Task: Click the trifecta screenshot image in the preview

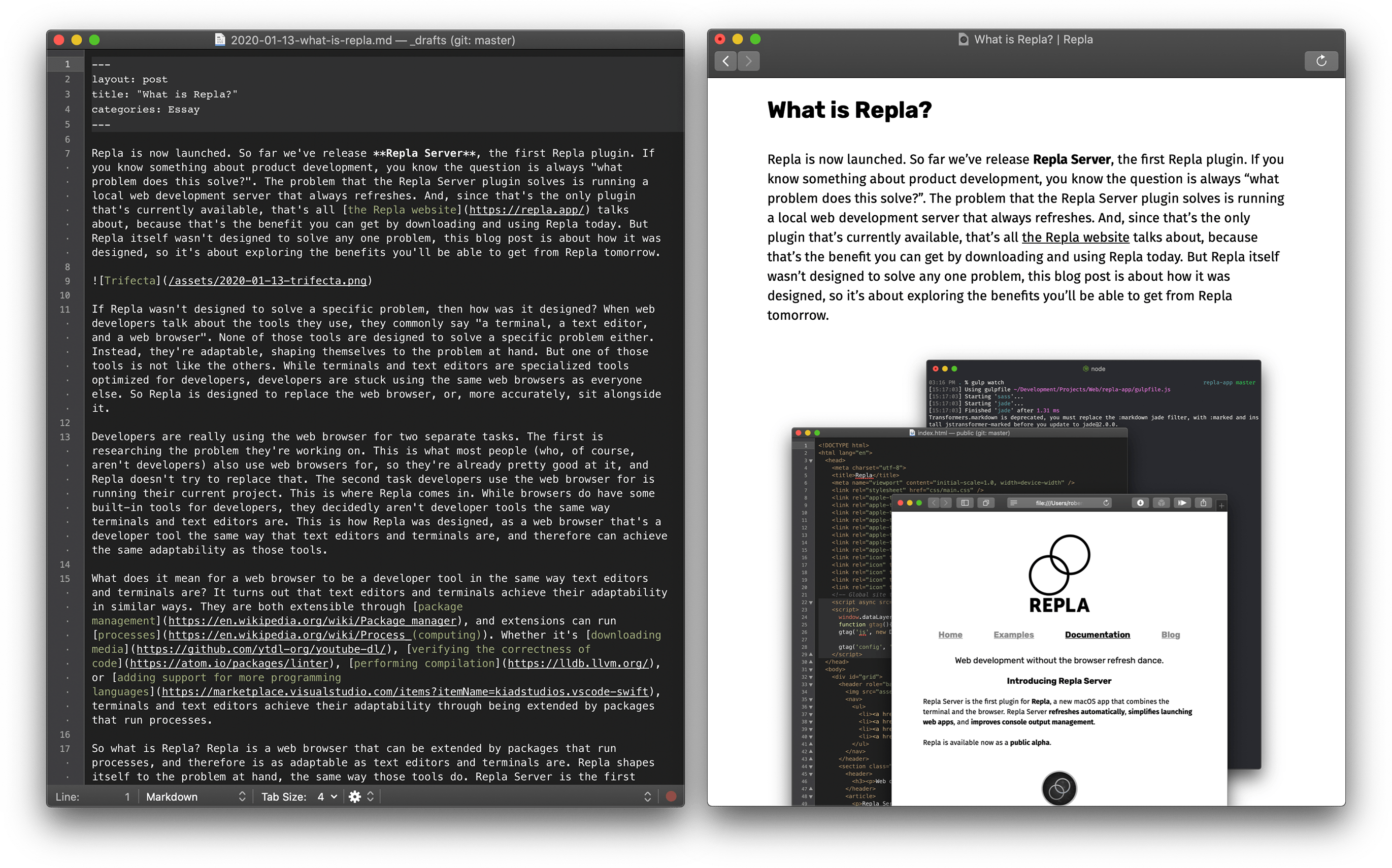Action: [1026, 582]
